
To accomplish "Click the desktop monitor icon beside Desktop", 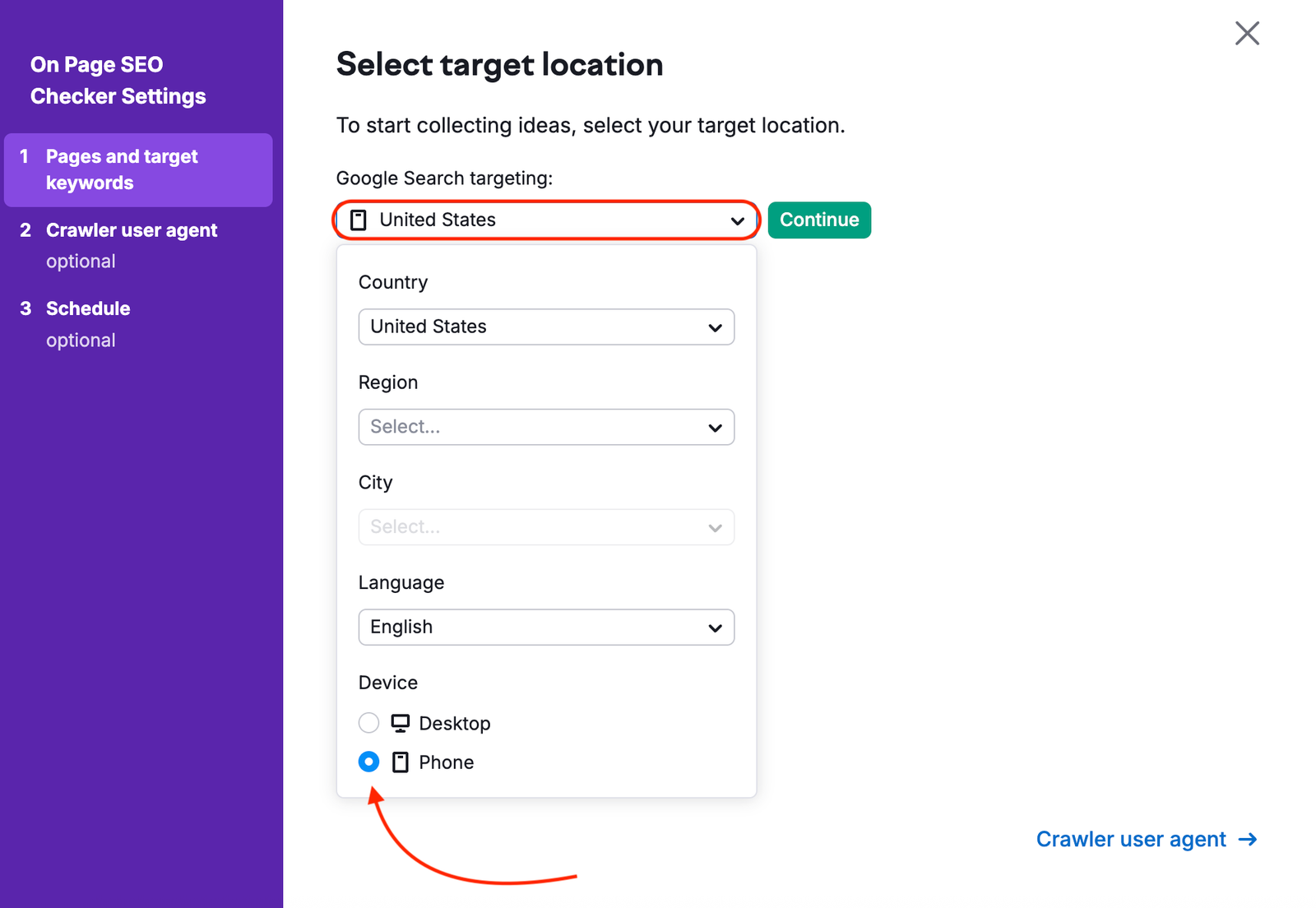I will tap(399, 723).
